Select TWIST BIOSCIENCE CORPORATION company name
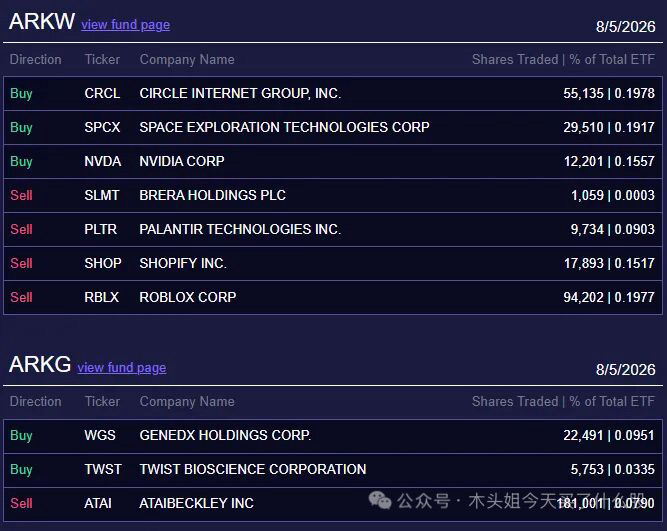The image size is (667, 531). click(x=253, y=469)
